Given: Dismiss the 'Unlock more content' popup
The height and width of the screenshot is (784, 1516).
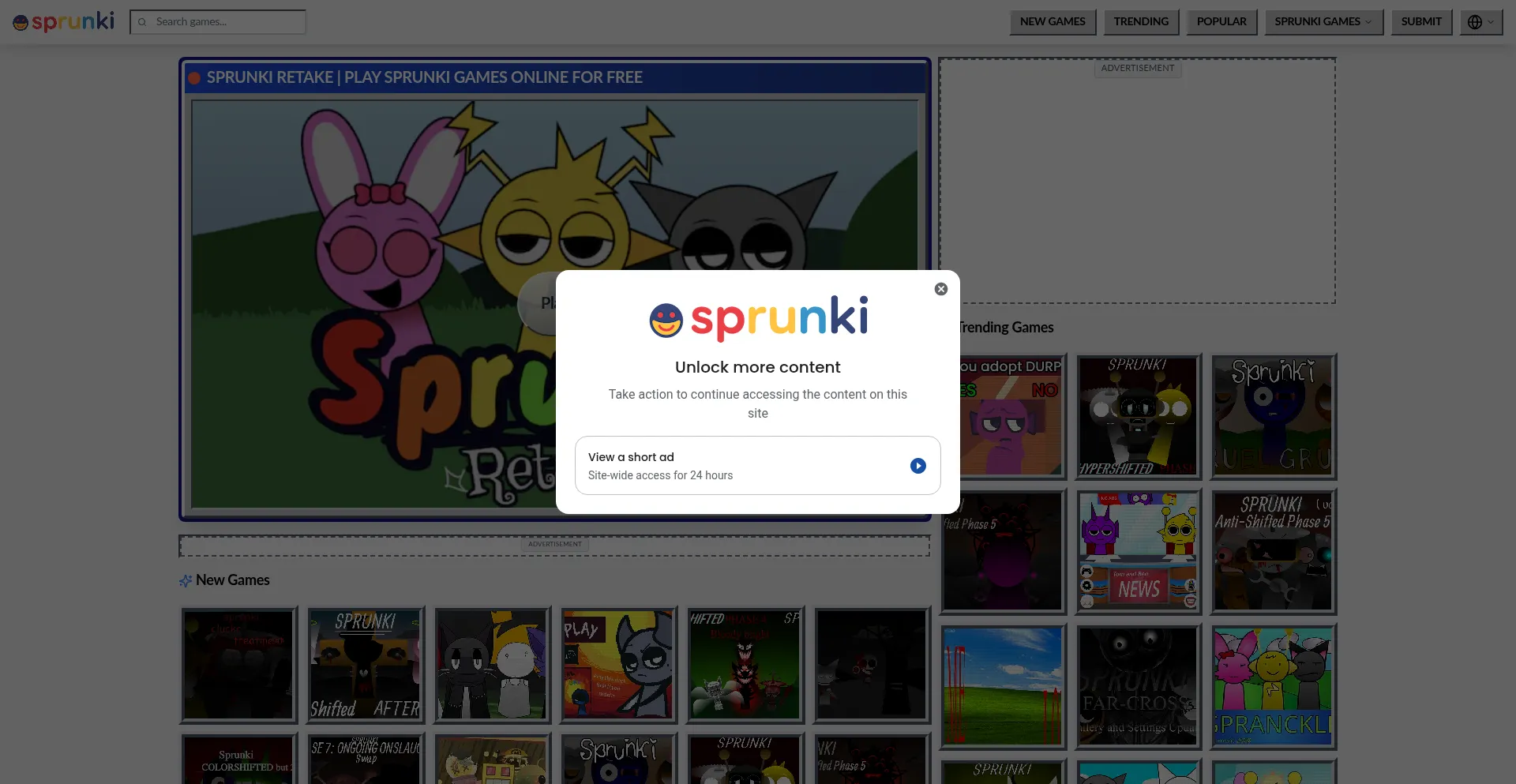Looking at the screenshot, I should coord(940,289).
